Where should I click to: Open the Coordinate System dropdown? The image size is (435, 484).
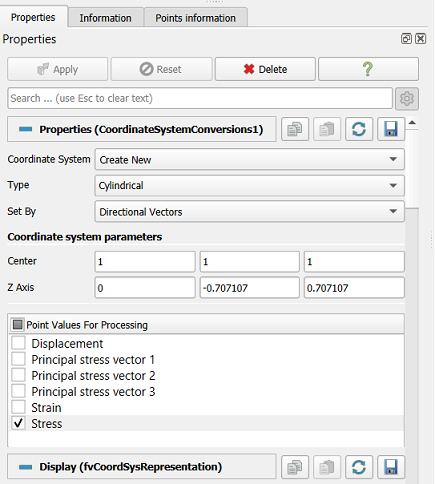click(x=249, y=160)
